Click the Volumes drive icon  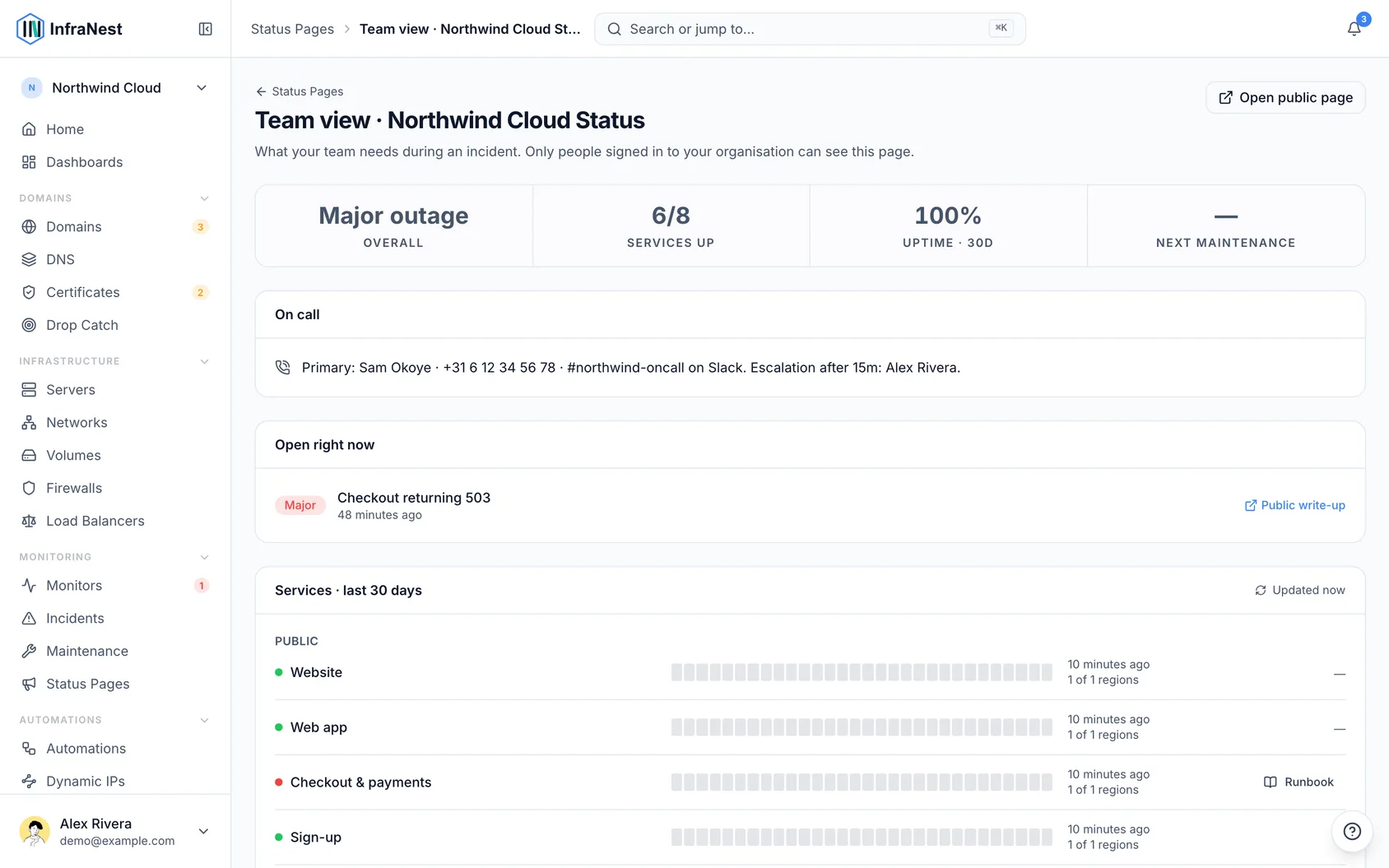click(29, 455)
